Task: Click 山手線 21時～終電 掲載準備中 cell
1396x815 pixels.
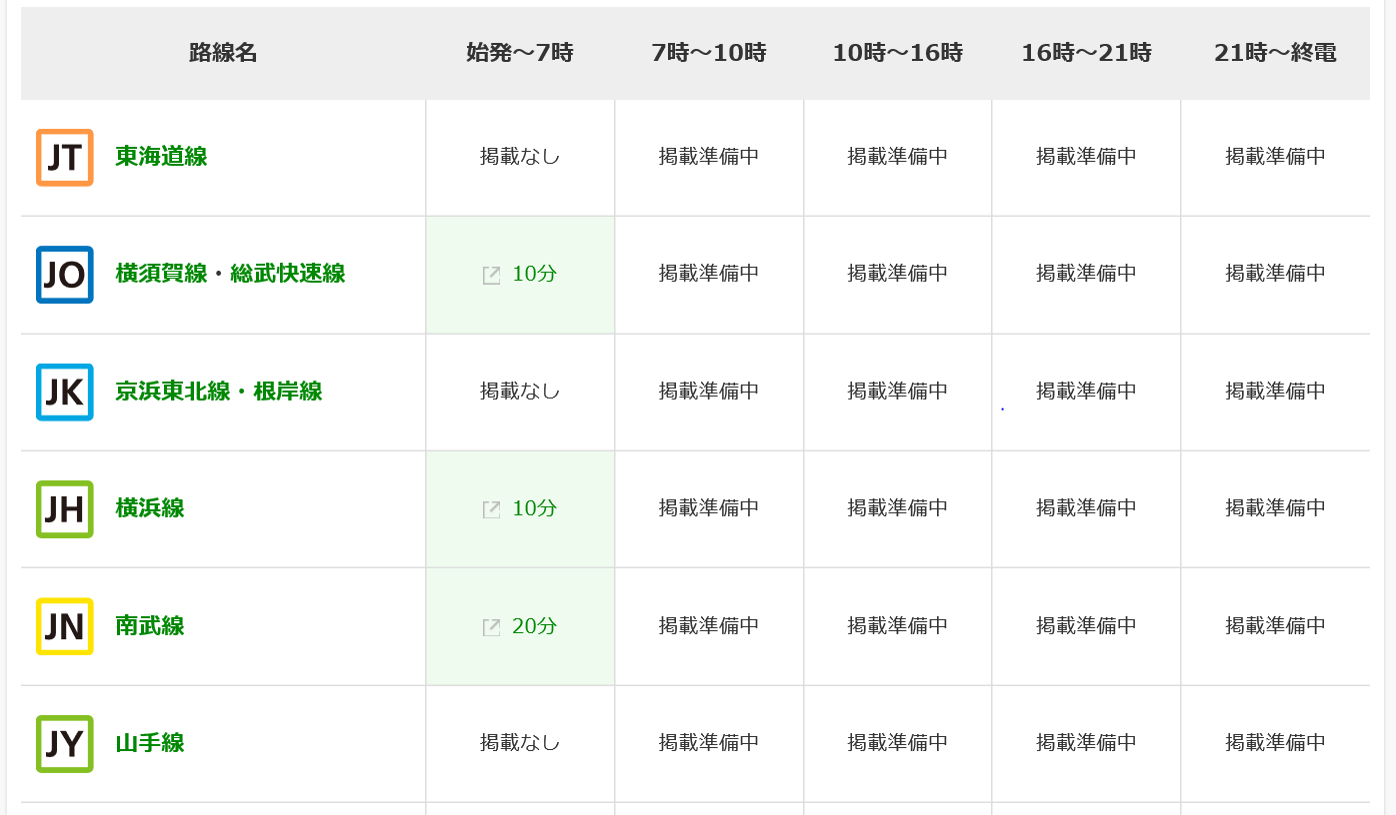Action: click(1276, 743)
